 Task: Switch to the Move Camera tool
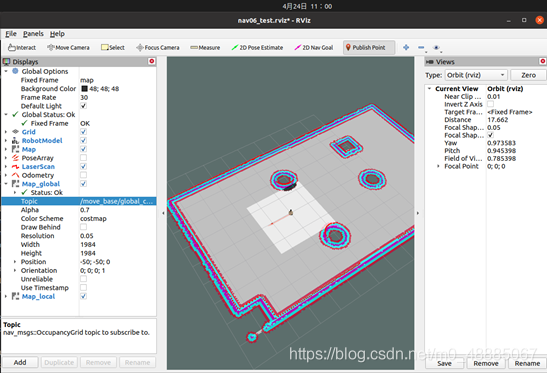[x=68, y=47]
